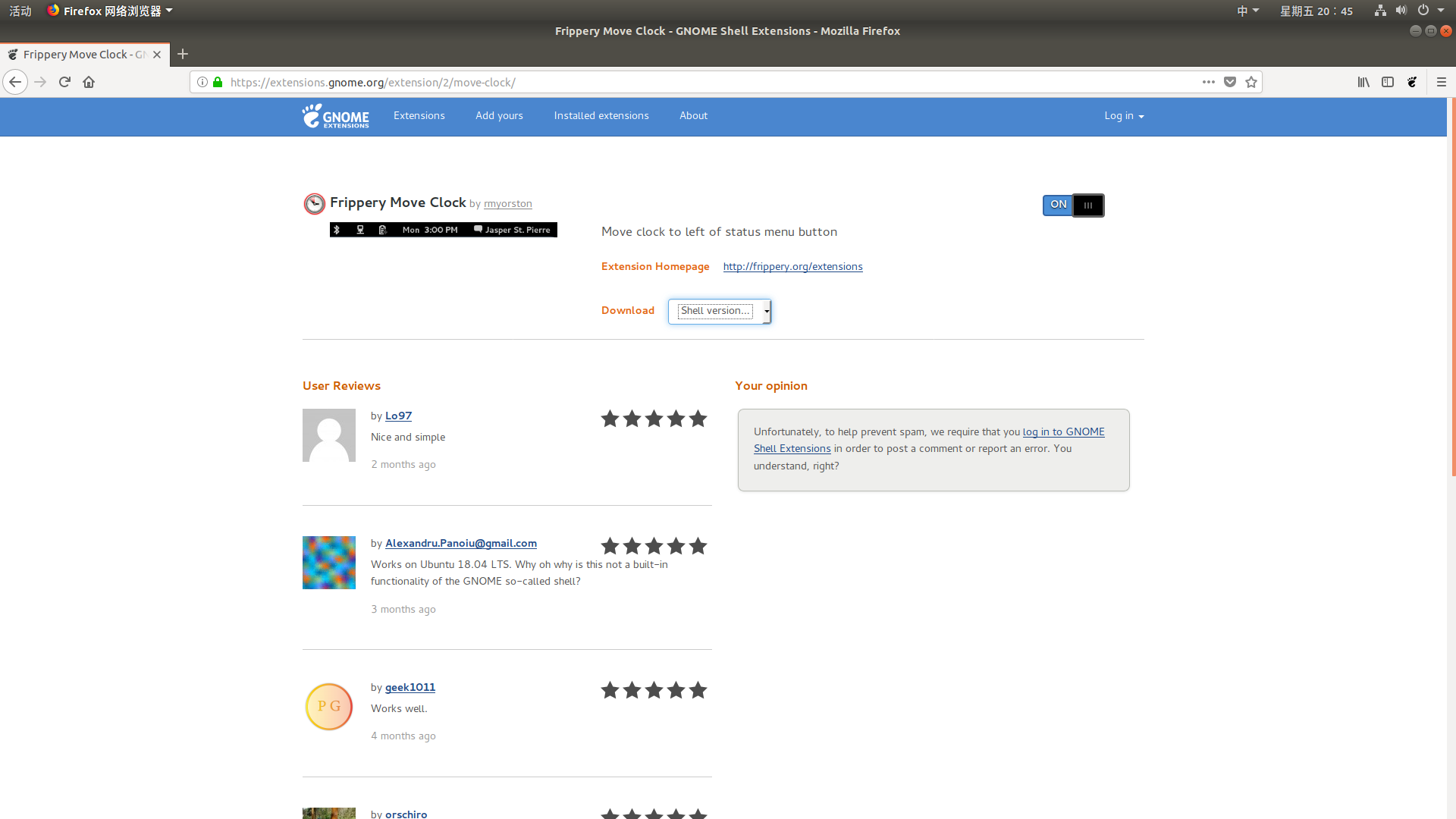The height and width of the screenshot is (819, 1456).
Task: Click the Add yours menu item
Action: pyautogui.click(x=499, y=116)
